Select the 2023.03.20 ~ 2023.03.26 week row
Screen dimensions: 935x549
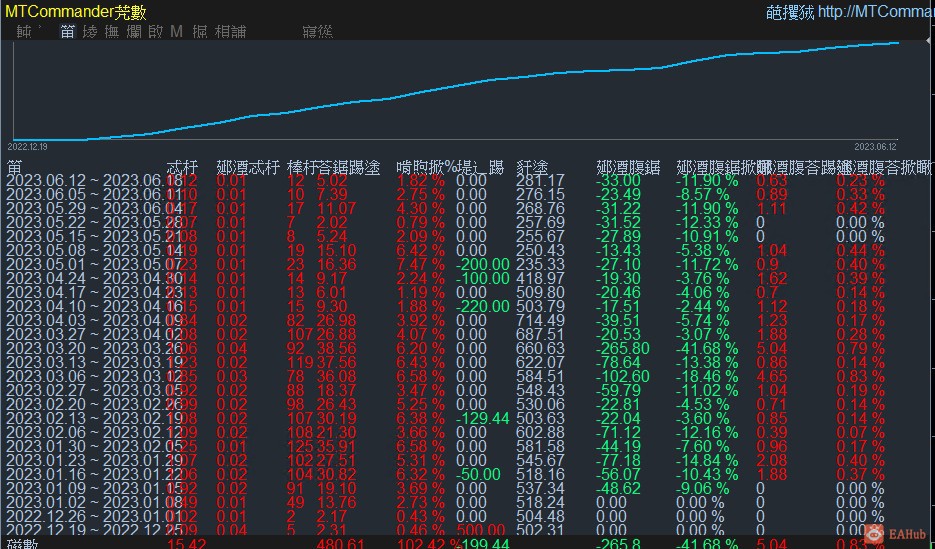point(90,348)
